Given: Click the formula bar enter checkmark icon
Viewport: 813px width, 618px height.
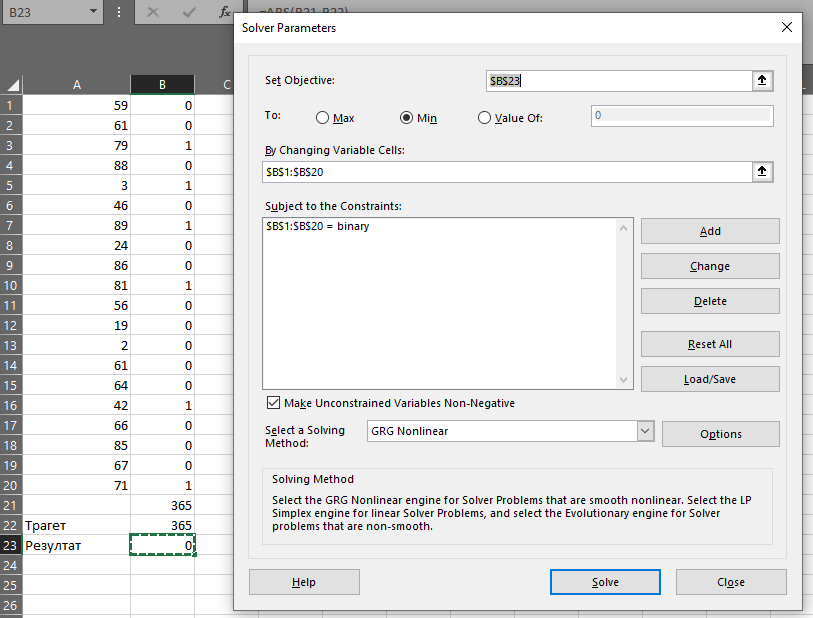Looking at the screenshot, I should pos(189,13).
